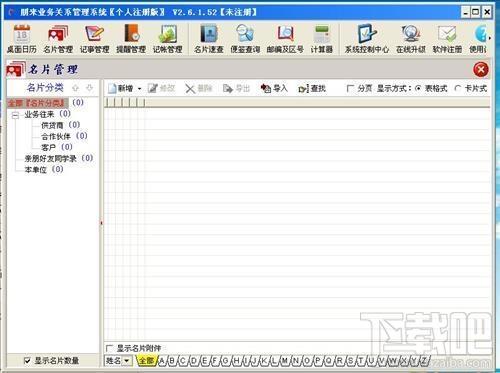
Task: Click the 修改 edit button
Action: 162,88
